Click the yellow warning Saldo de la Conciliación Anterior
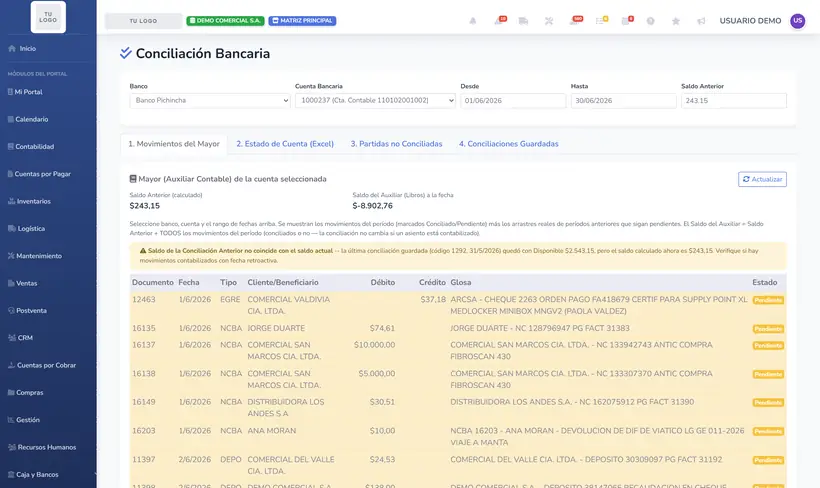The image size is (820, 488). click(x=458, y=256)
